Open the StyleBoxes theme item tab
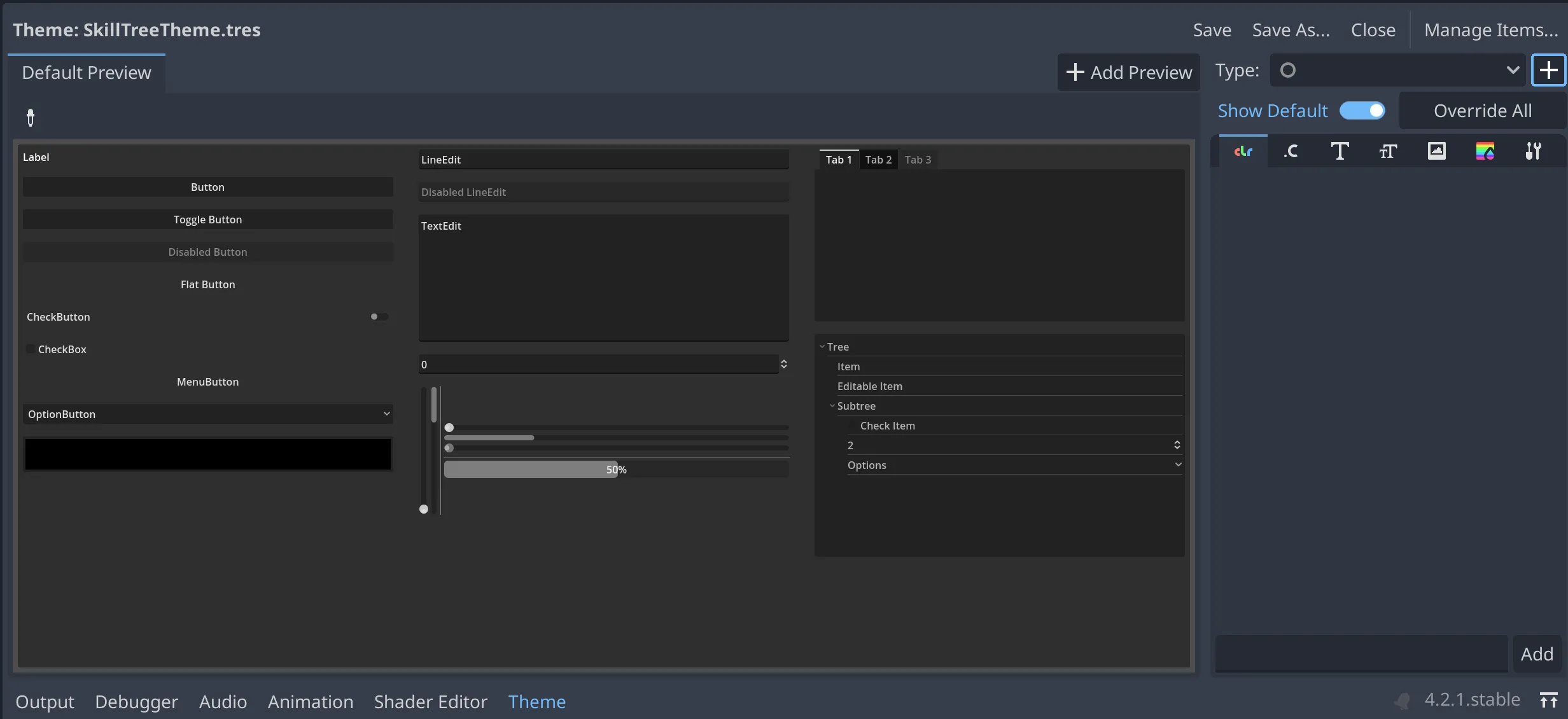This screenshot has height=719, width=1568. [1485, 151]
